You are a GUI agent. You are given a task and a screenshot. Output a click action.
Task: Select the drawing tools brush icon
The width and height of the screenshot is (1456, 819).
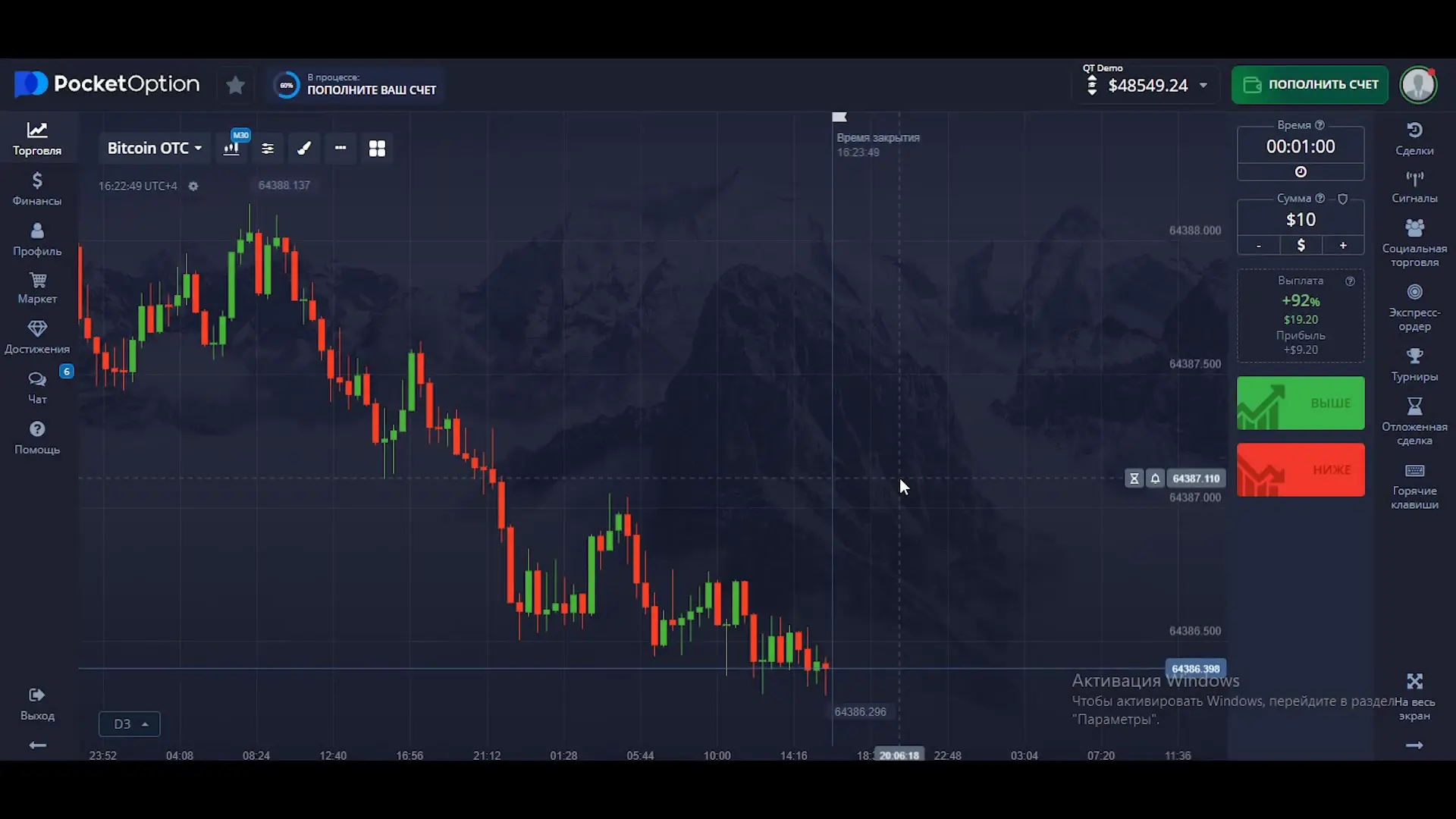click(x=304, y=149)
